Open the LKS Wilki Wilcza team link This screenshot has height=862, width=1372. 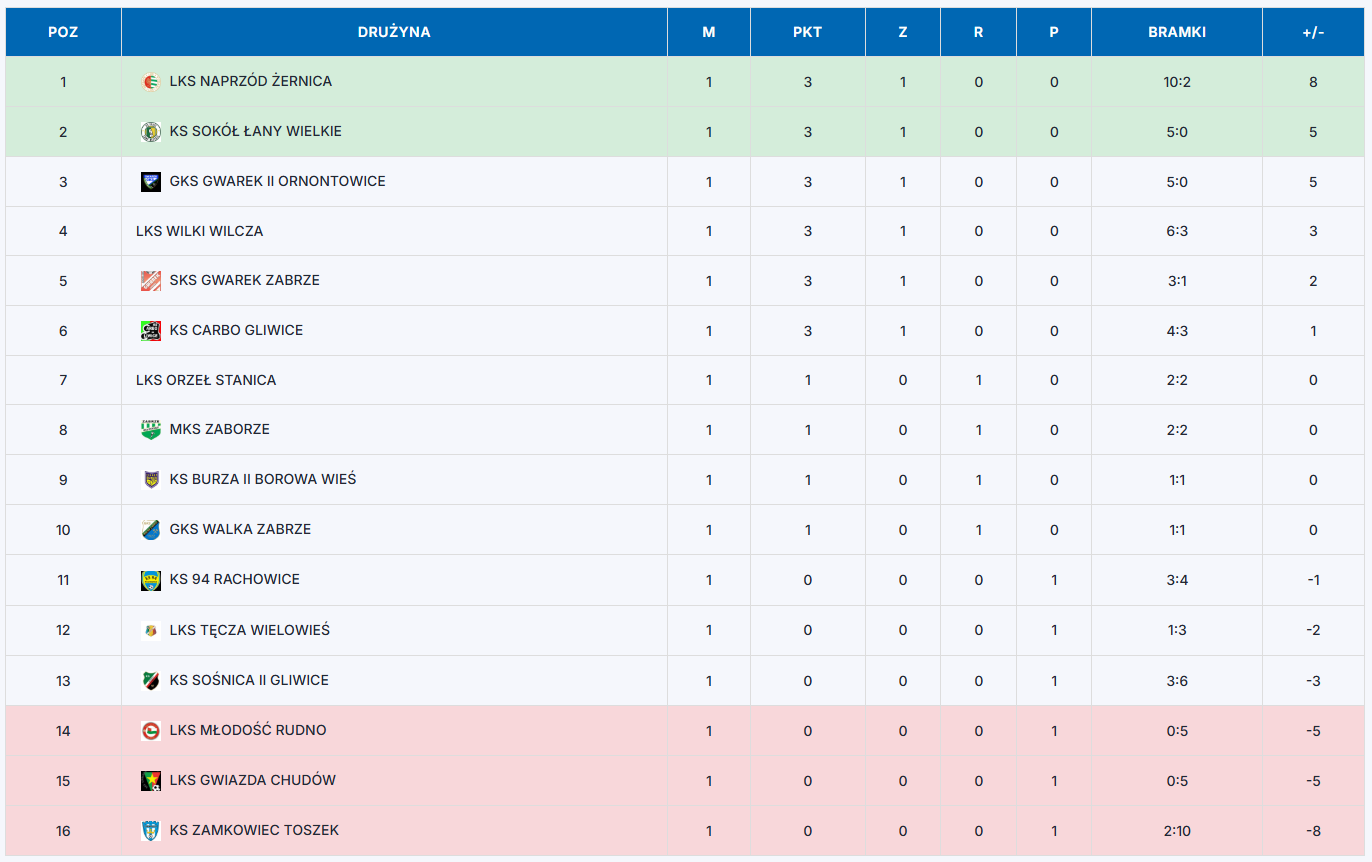tap(200, 231)
